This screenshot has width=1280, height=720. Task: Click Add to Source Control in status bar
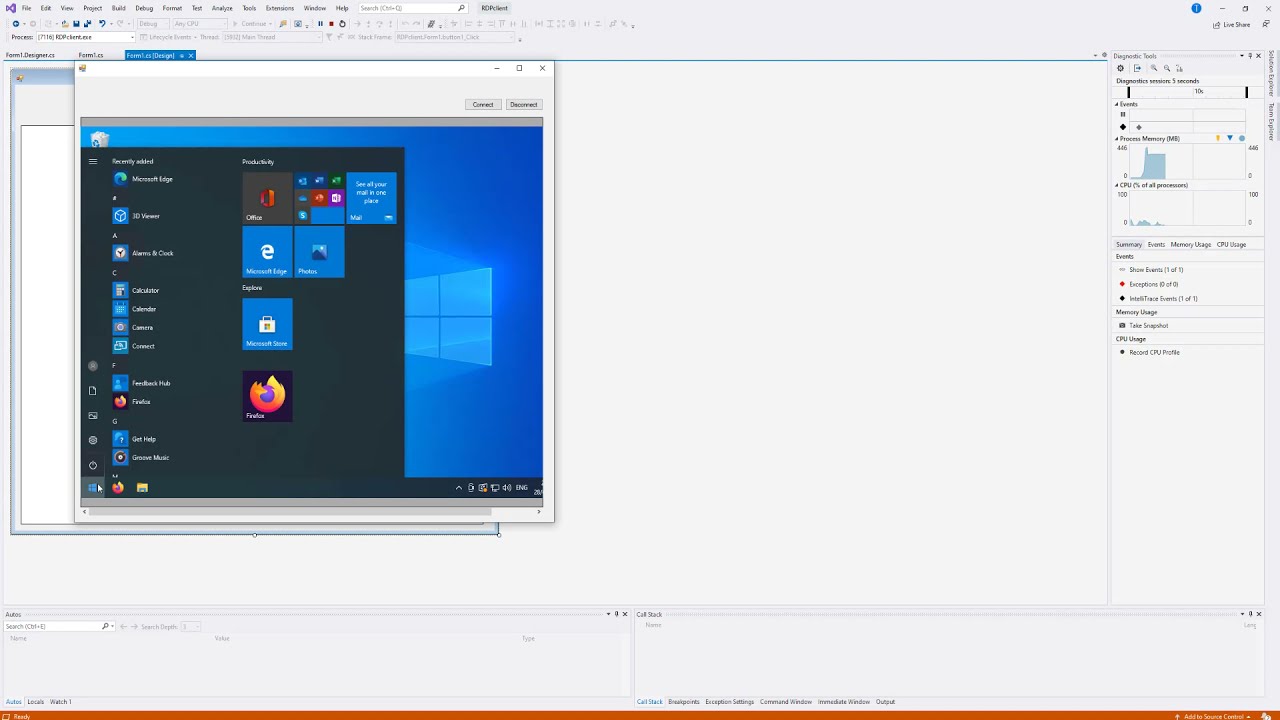1214,716
